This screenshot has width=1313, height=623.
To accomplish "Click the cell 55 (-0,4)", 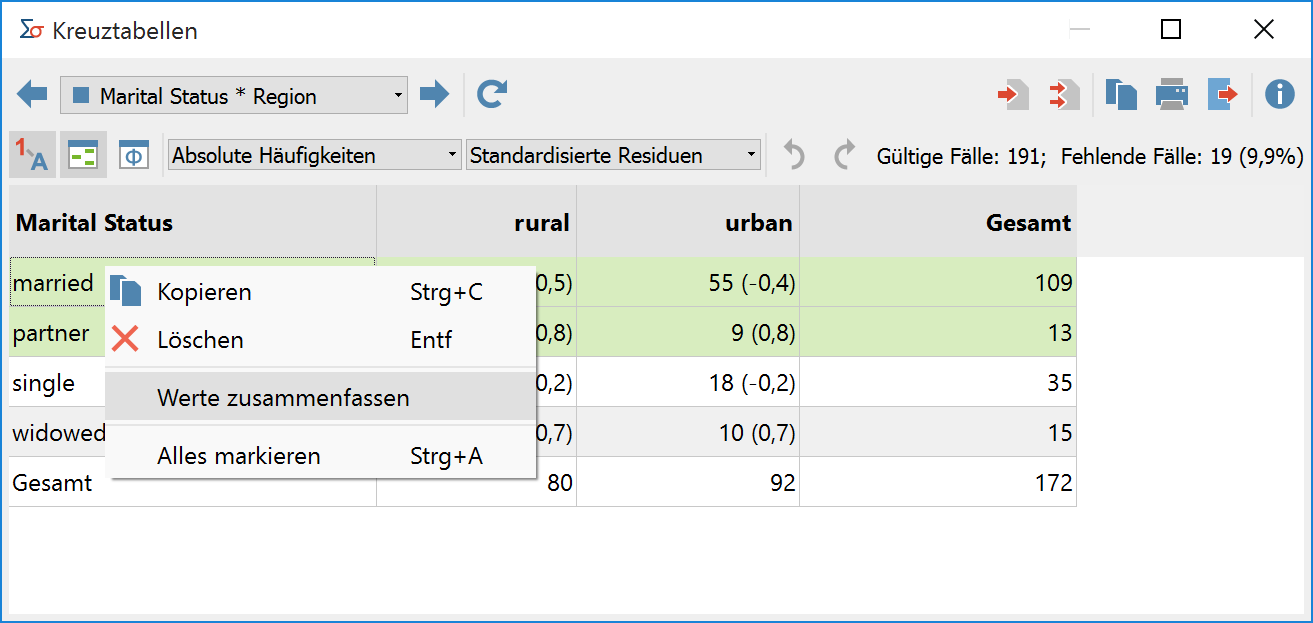I will tap(688, 283).
